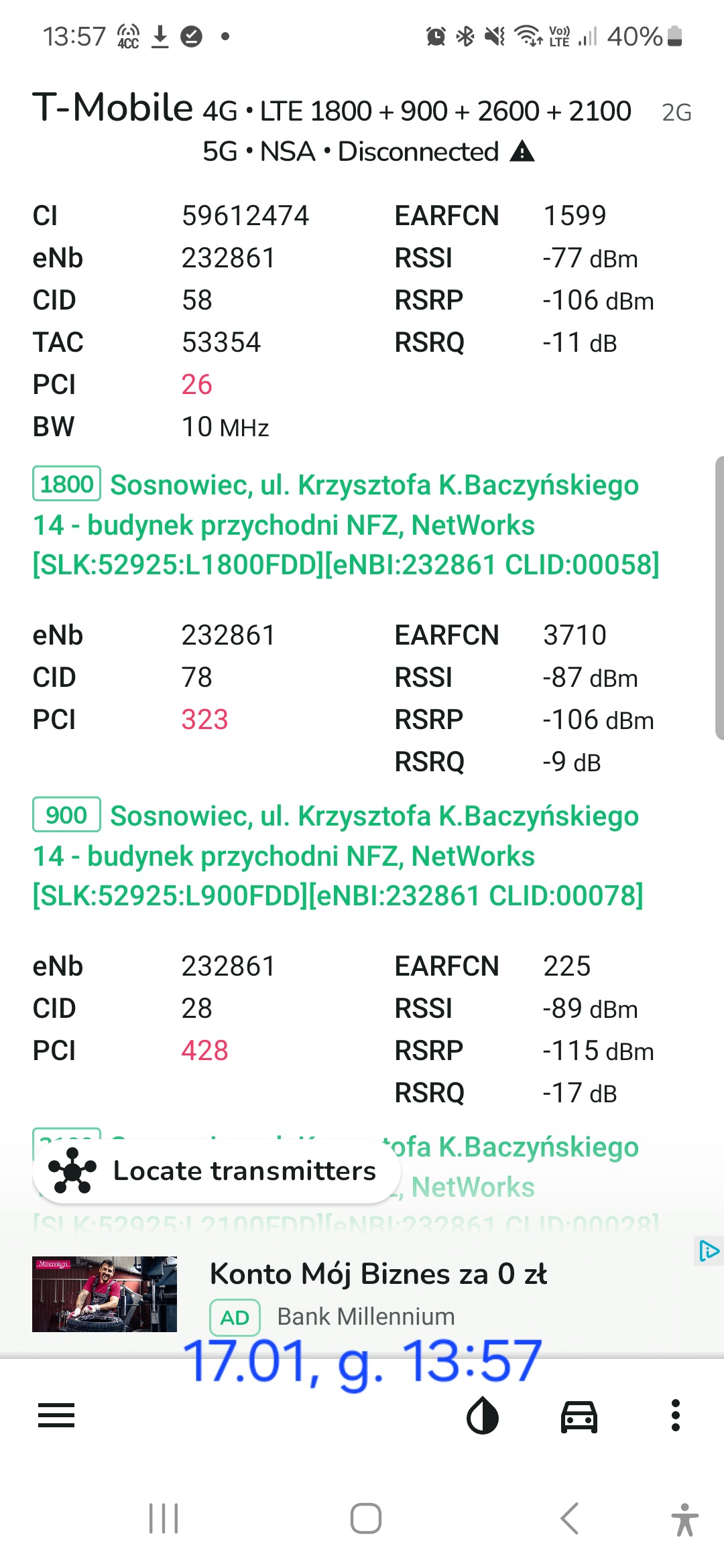Screen dimensions: 724x1568
Task: Tap the Locate transmitters button
Action: tap(217, 1171)
